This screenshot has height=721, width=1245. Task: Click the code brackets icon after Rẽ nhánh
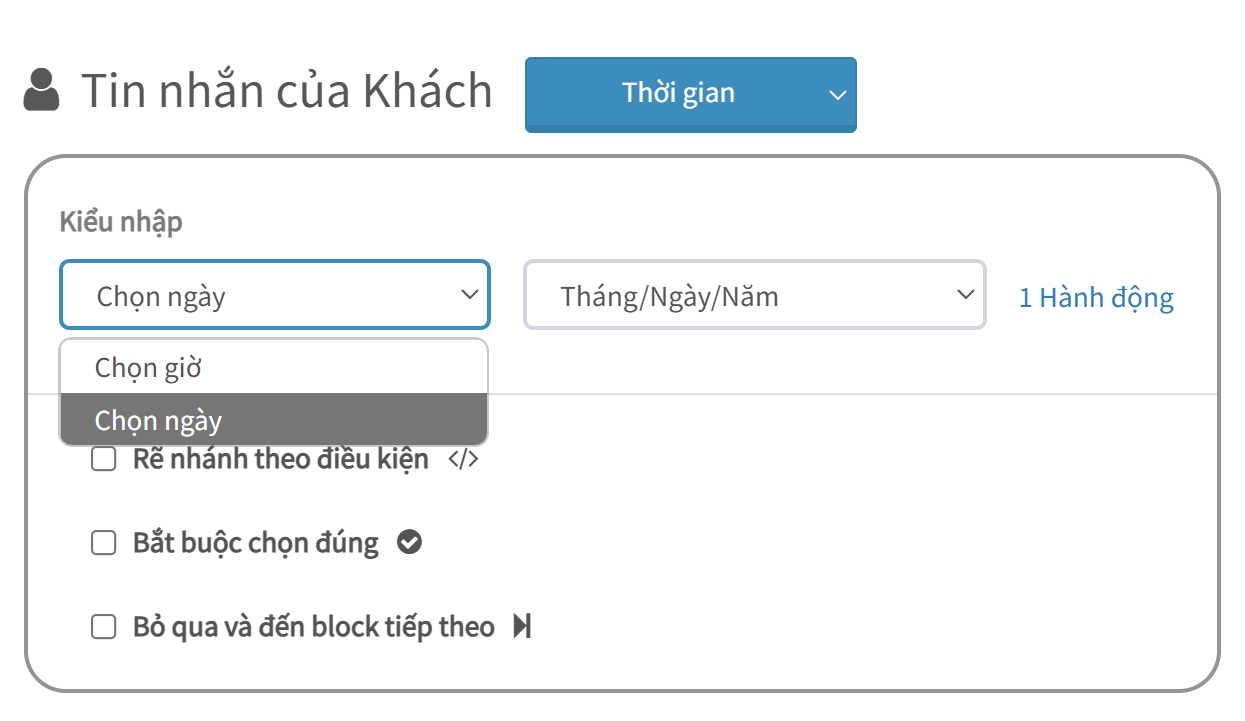pyautogui.click(x=463, y=459)
